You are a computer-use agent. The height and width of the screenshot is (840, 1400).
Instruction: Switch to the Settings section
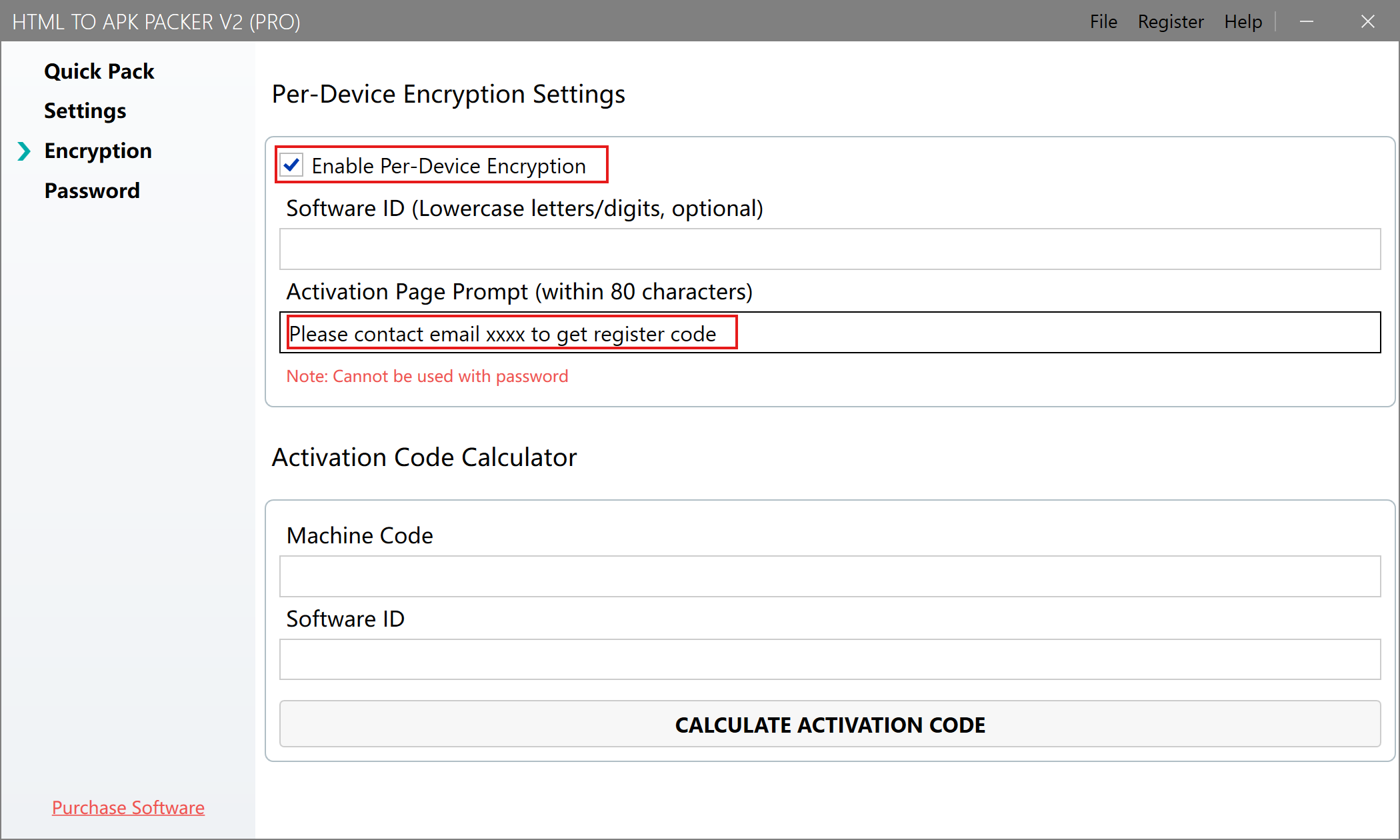[85, 111]
